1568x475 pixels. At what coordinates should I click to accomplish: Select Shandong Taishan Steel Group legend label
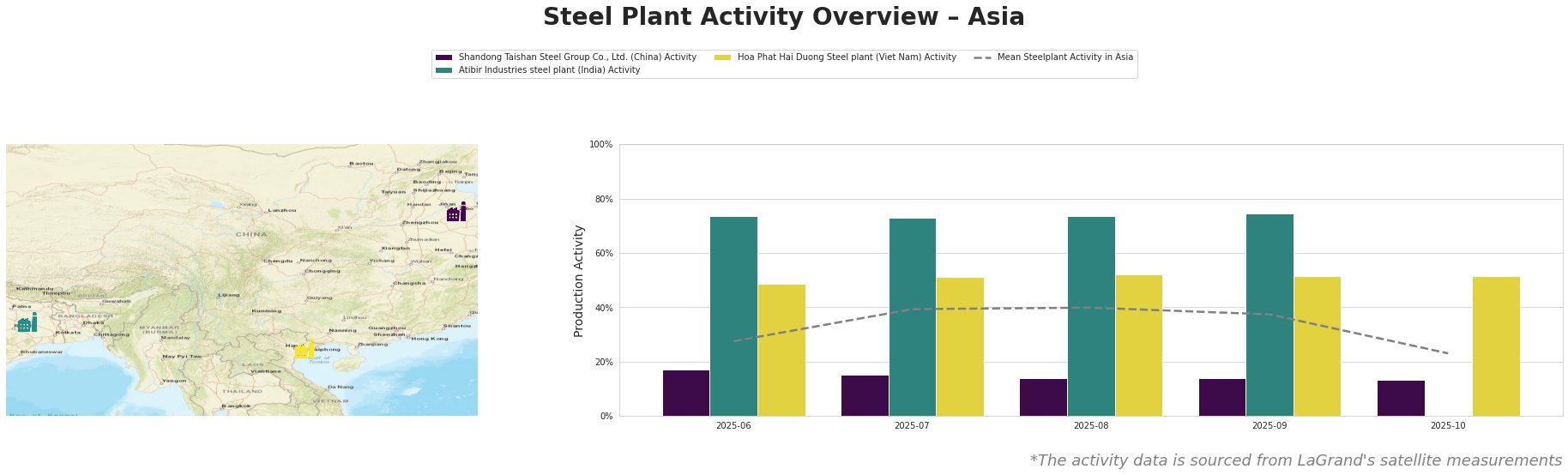pyautogui.click(x=577, y=57)
